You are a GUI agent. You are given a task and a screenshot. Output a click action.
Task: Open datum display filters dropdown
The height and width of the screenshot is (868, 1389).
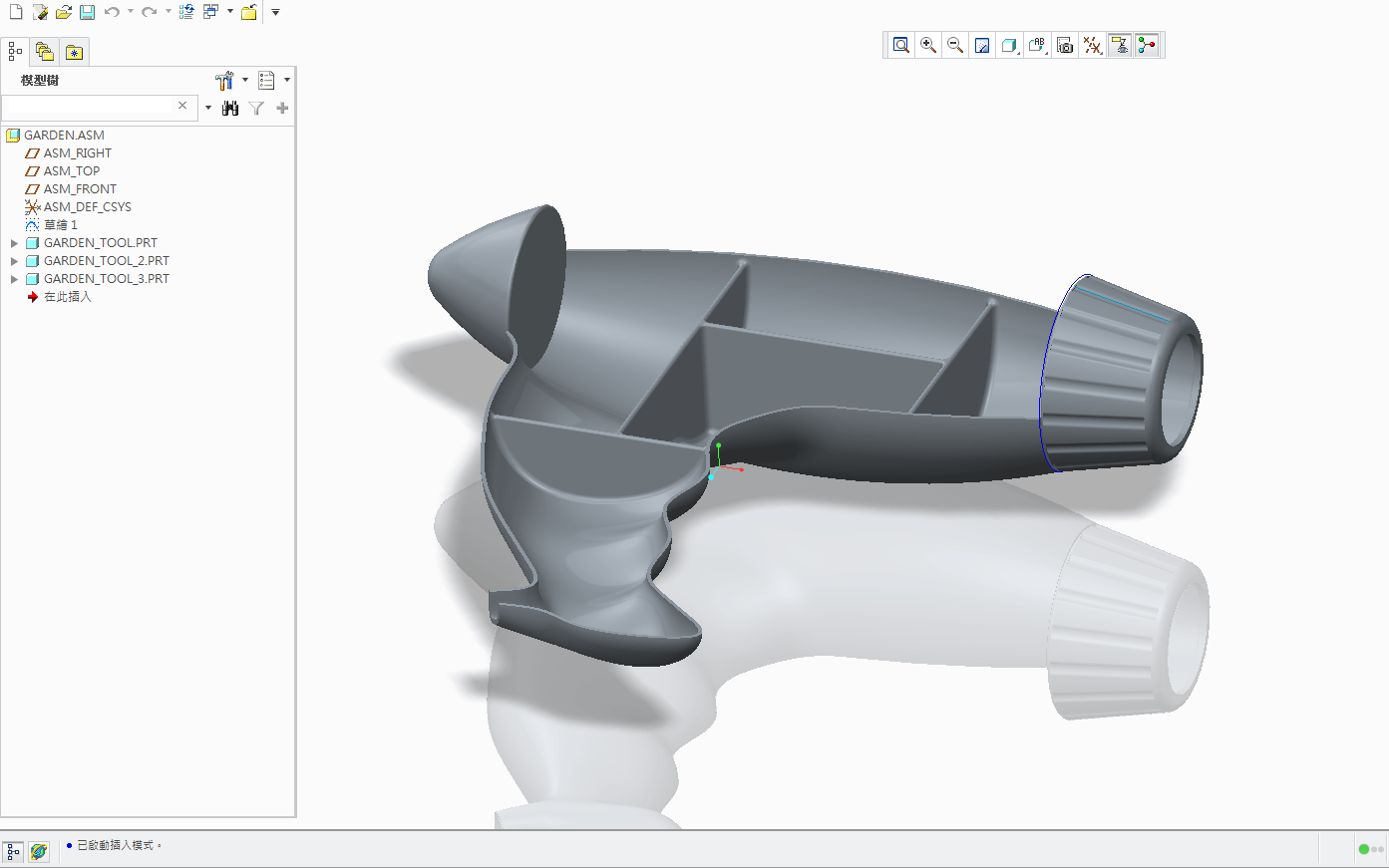coord(1093,45)
